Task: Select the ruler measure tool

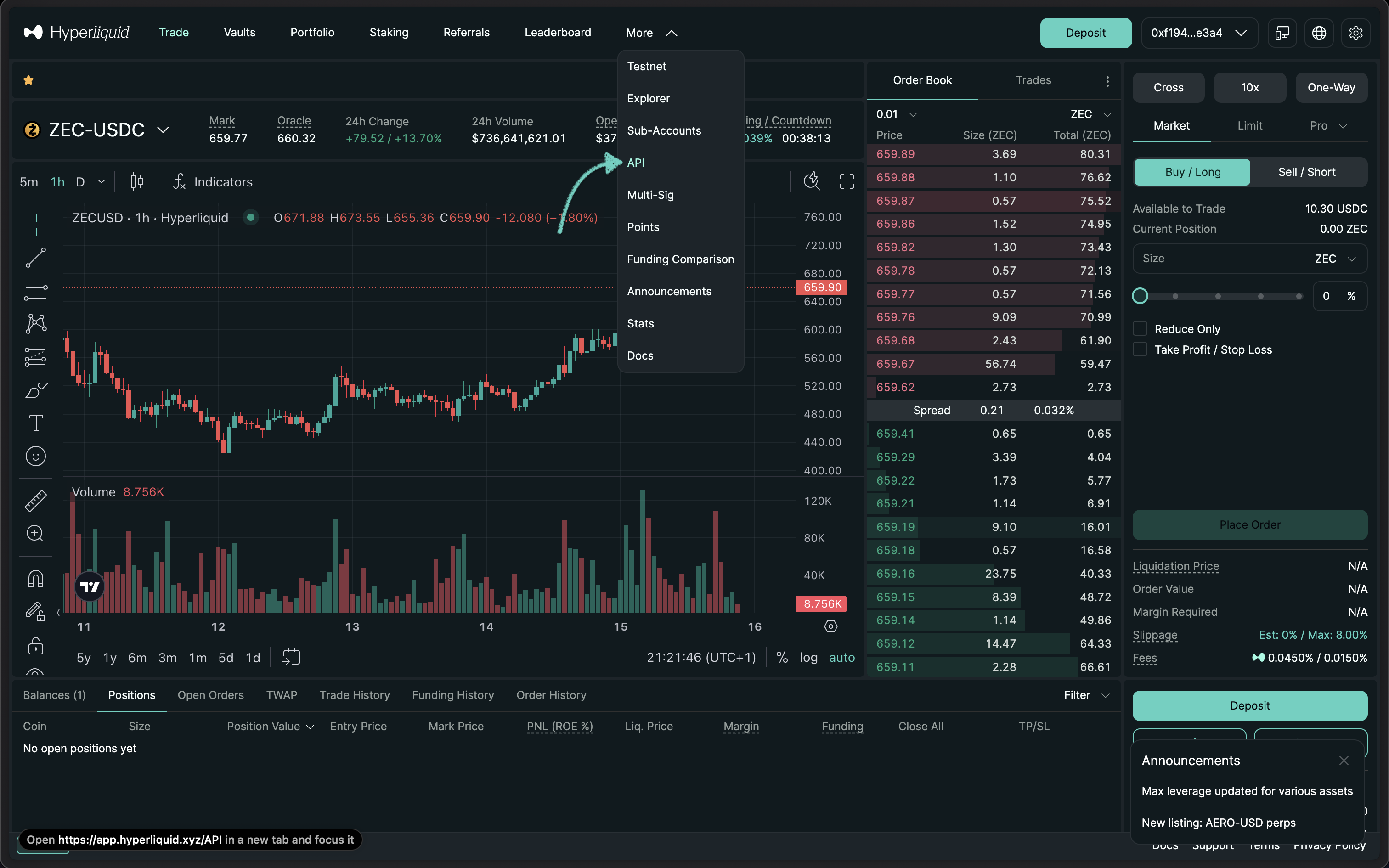Action: [x=35, y=501]
